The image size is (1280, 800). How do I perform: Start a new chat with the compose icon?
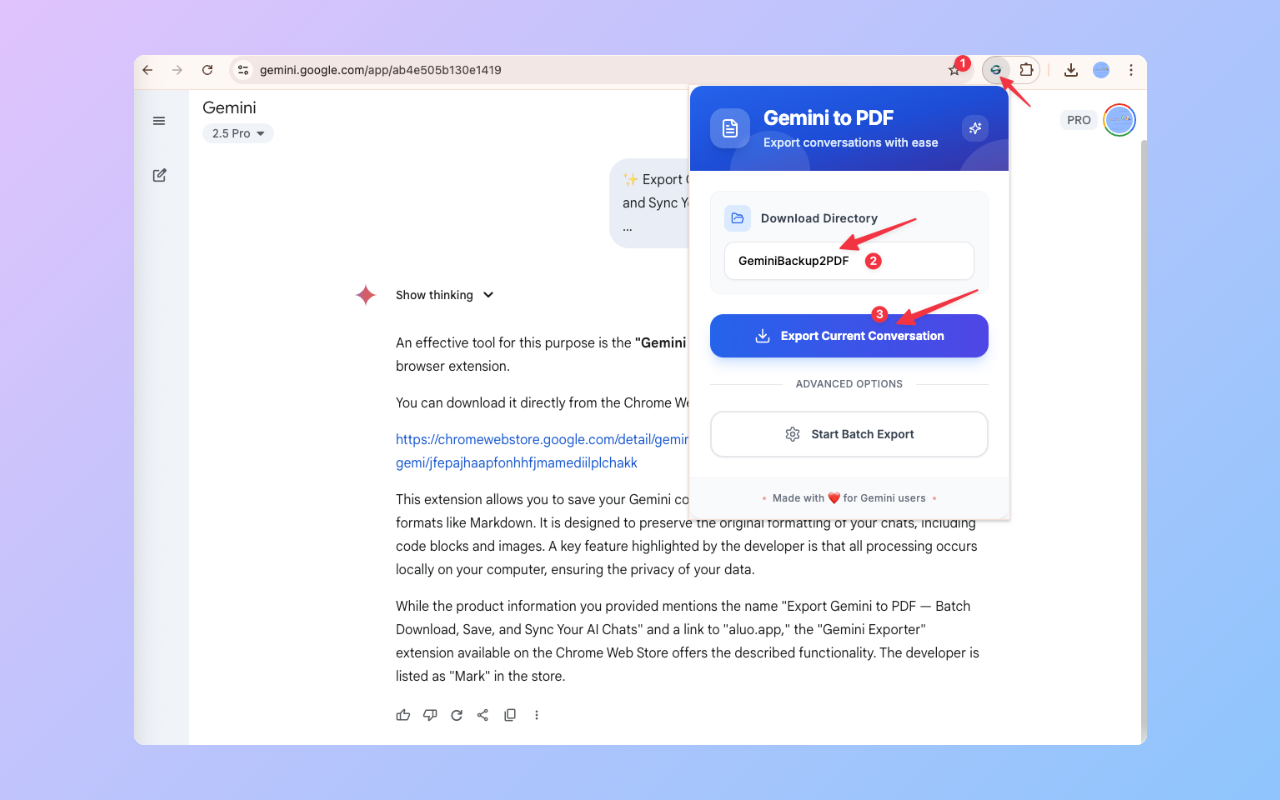159,175
